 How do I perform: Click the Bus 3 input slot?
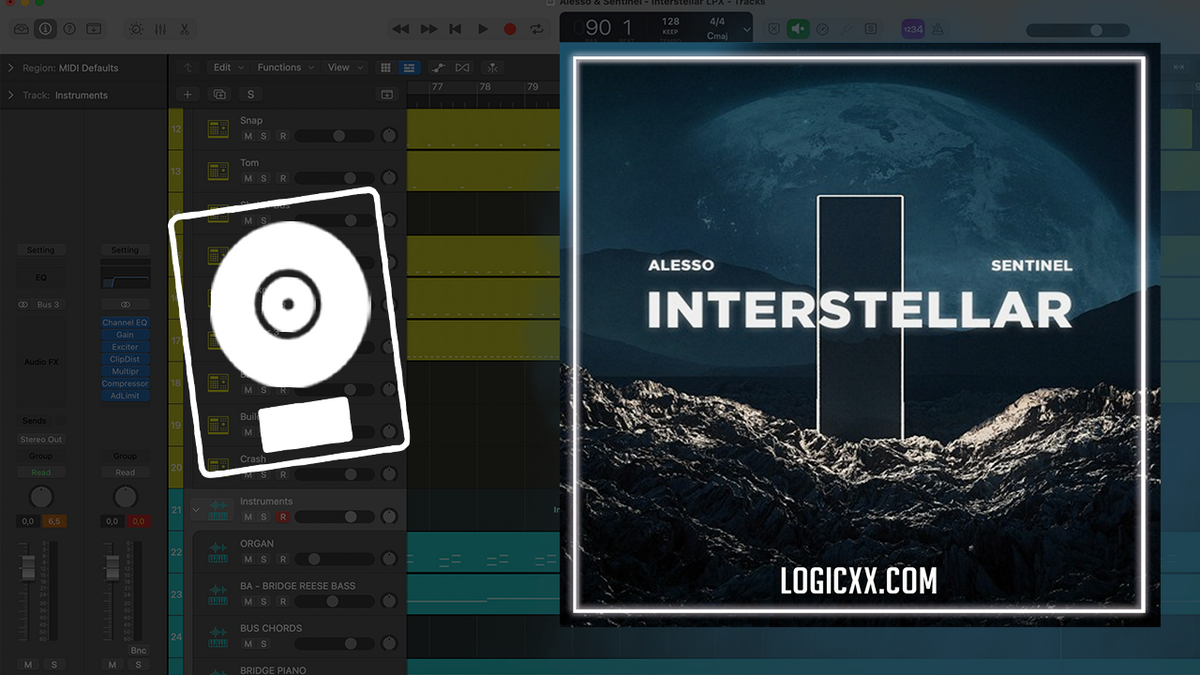47,304
